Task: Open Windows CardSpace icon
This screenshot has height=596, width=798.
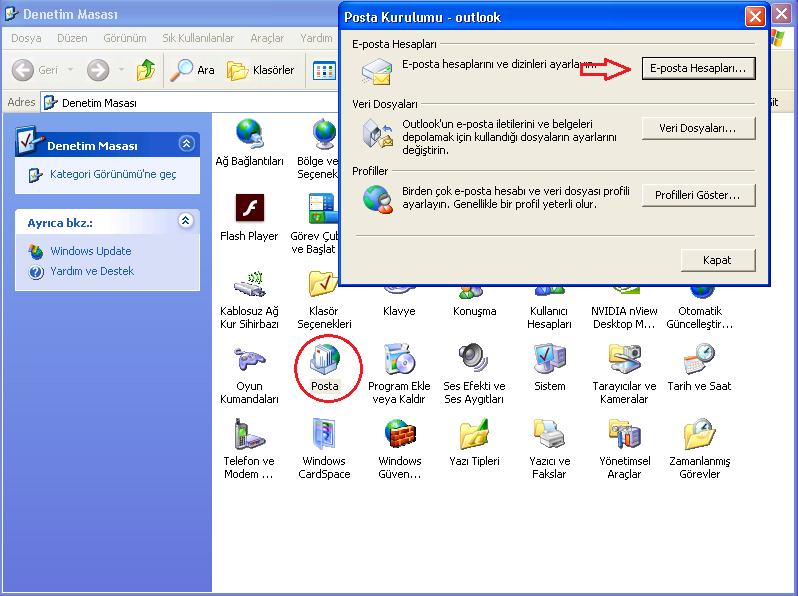Action: [324, 448]
